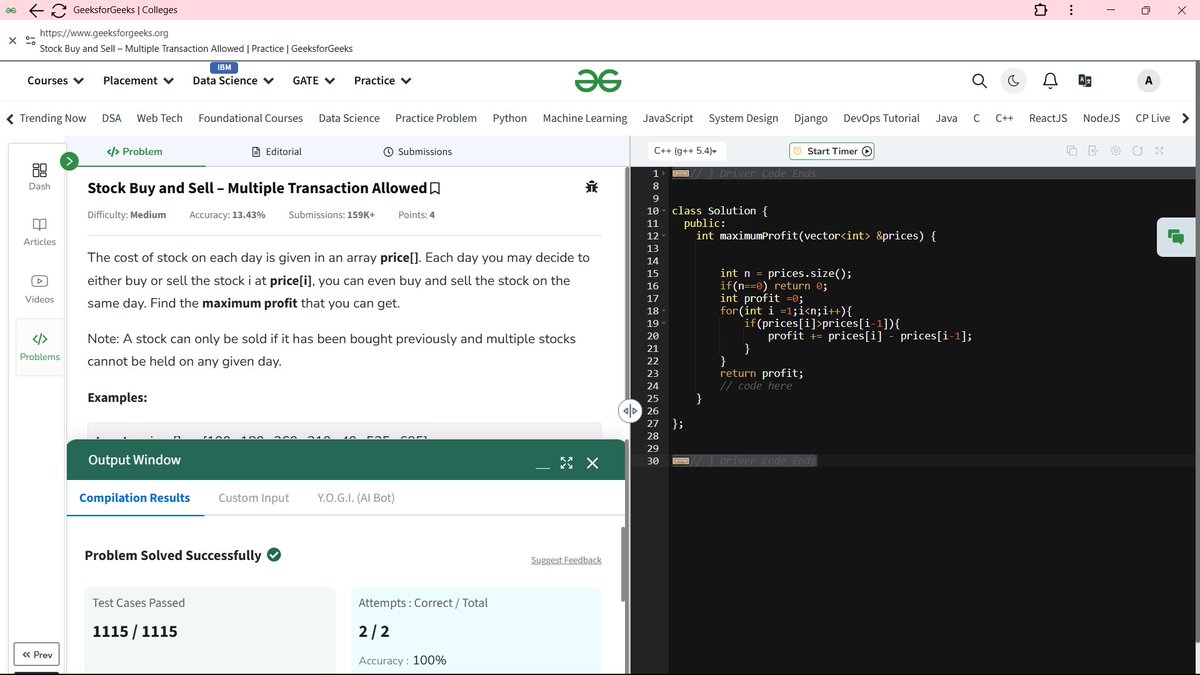Expand the editor to fullscreen
1200x675 pixels.
coord(1159,151)
